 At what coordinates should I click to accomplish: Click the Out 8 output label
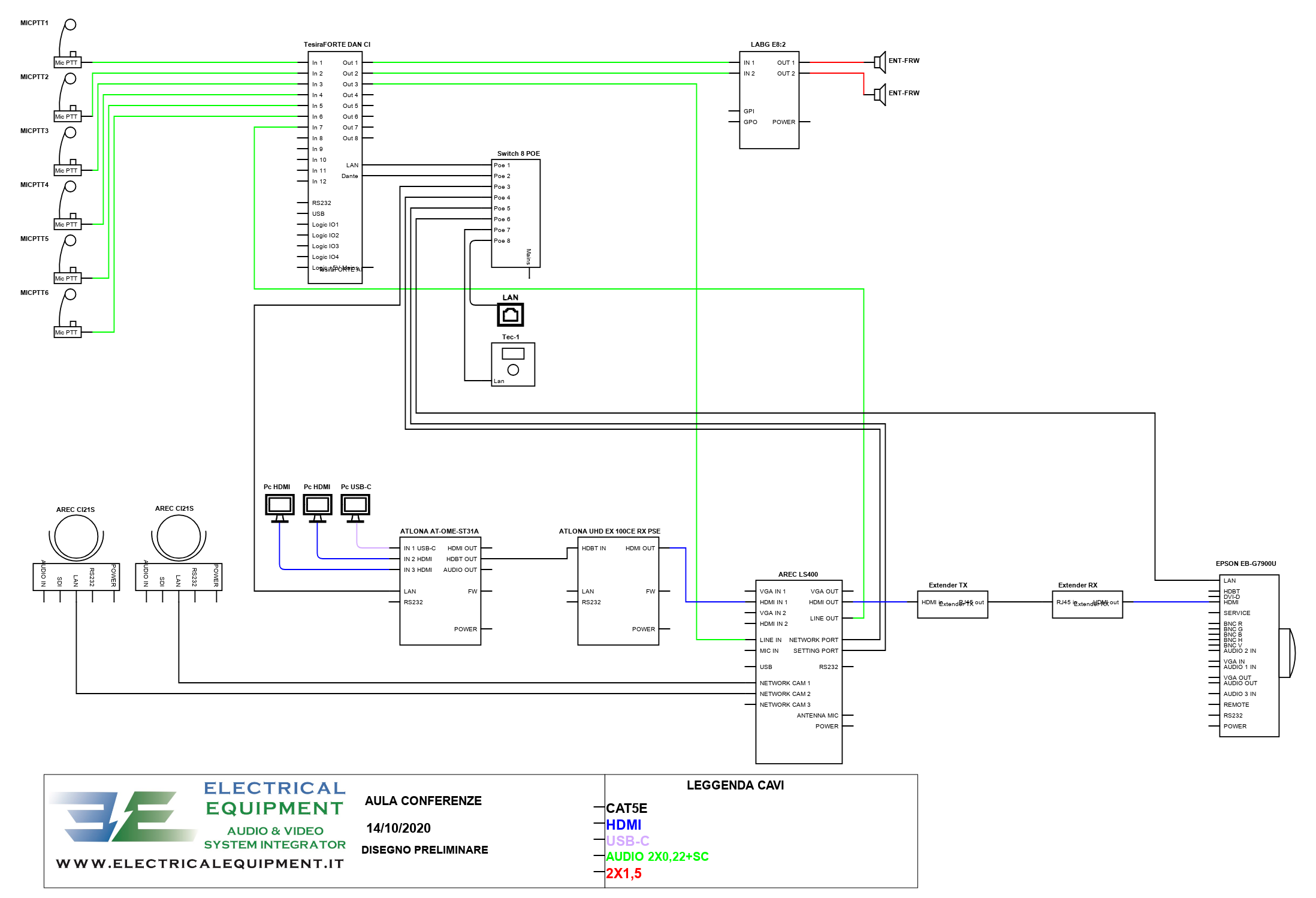pos(351,138)
